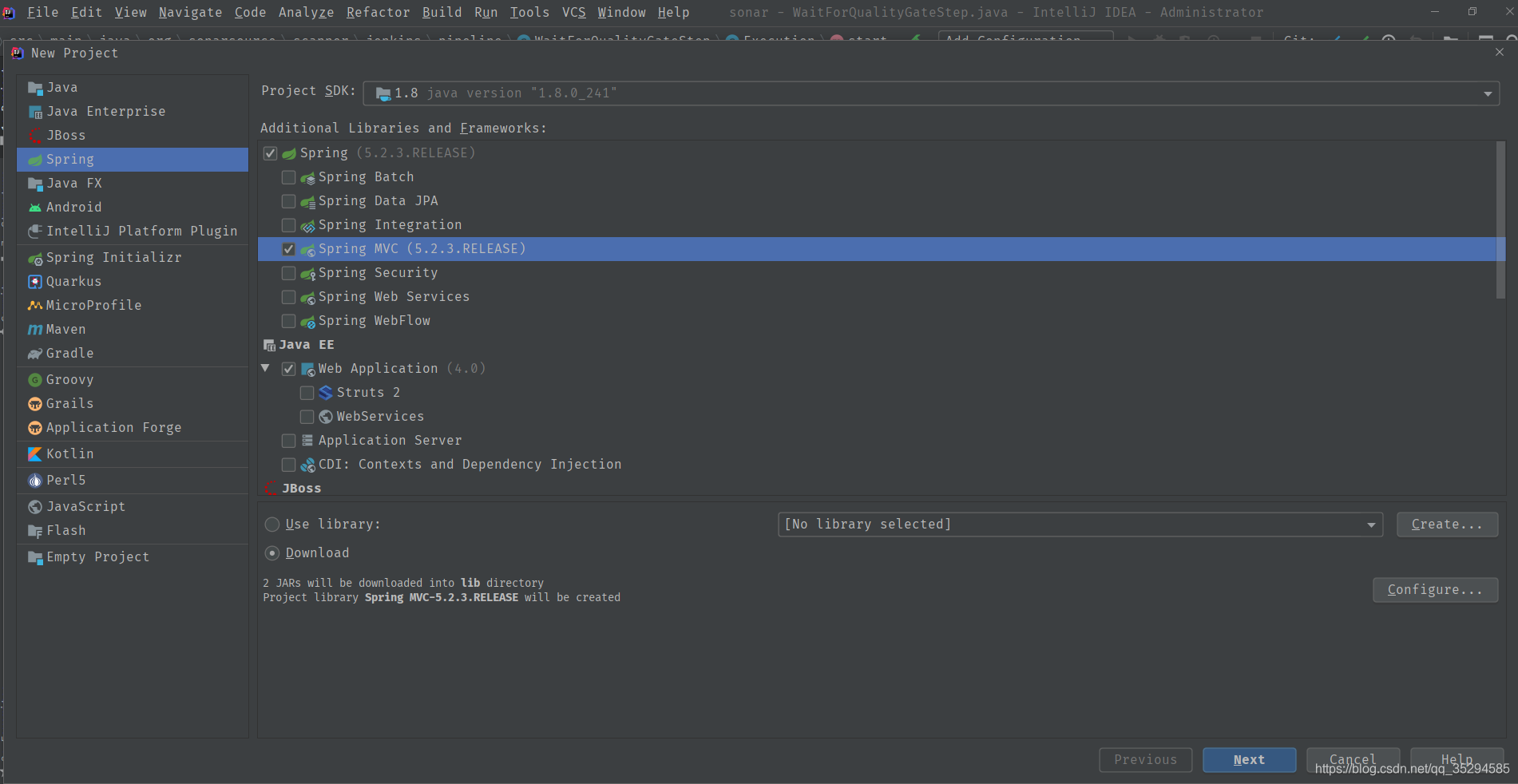Open the Refactor menu
Screen dimensions: 1518x784
pyautogui.click(x=378, y=12)
